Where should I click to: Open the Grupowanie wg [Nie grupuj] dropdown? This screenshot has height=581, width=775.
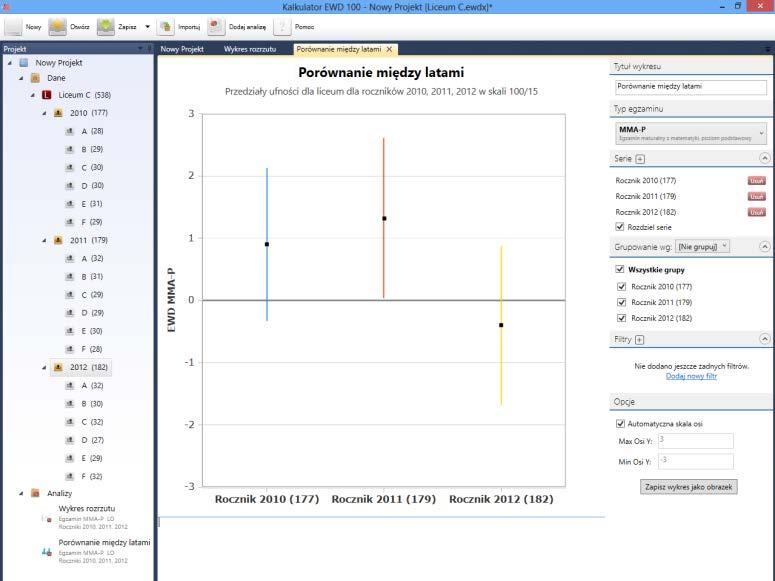pyautogui.click(x=702, y=246)
